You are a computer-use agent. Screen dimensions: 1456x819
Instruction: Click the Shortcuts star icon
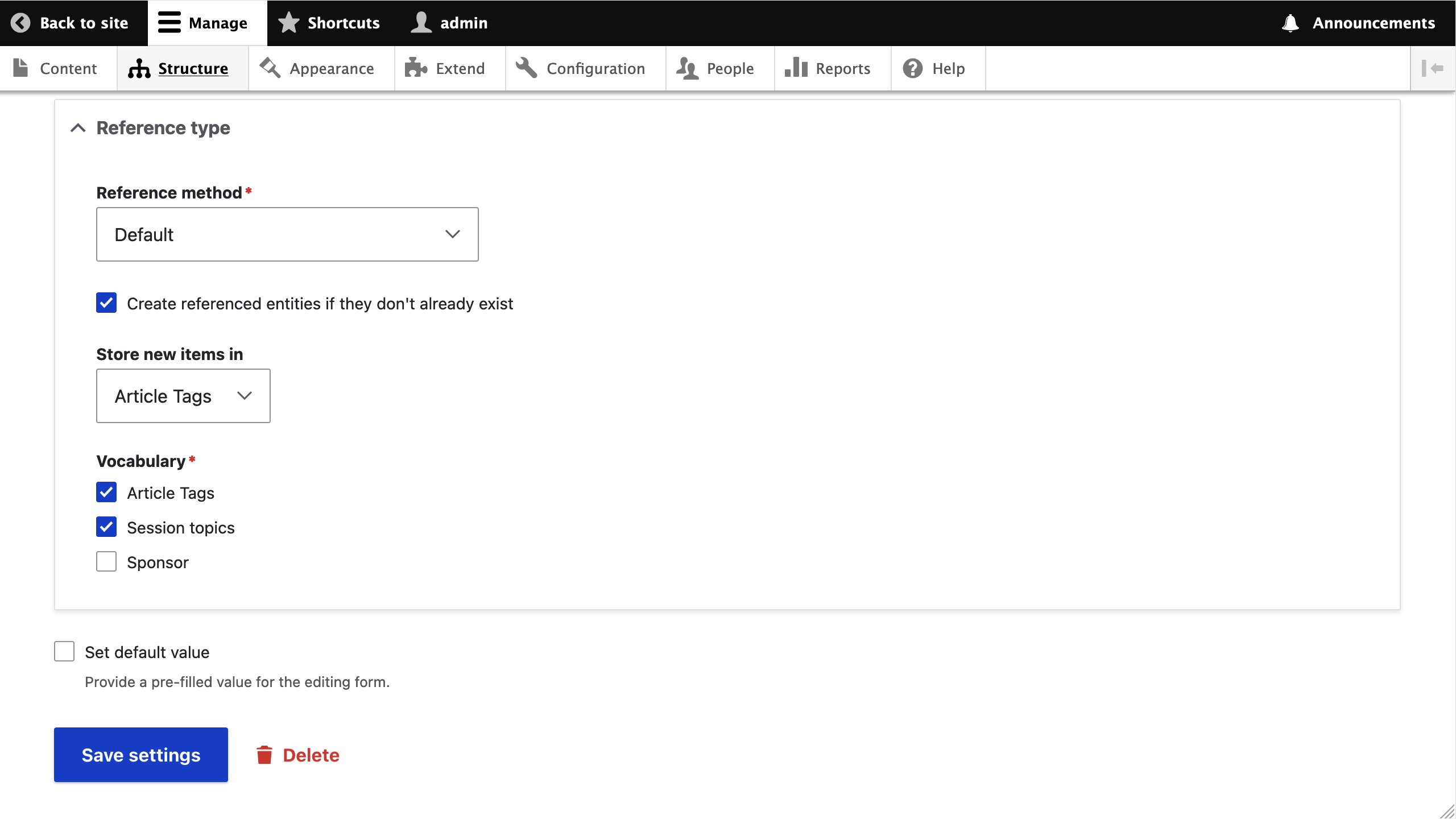[x=288, y=23]
